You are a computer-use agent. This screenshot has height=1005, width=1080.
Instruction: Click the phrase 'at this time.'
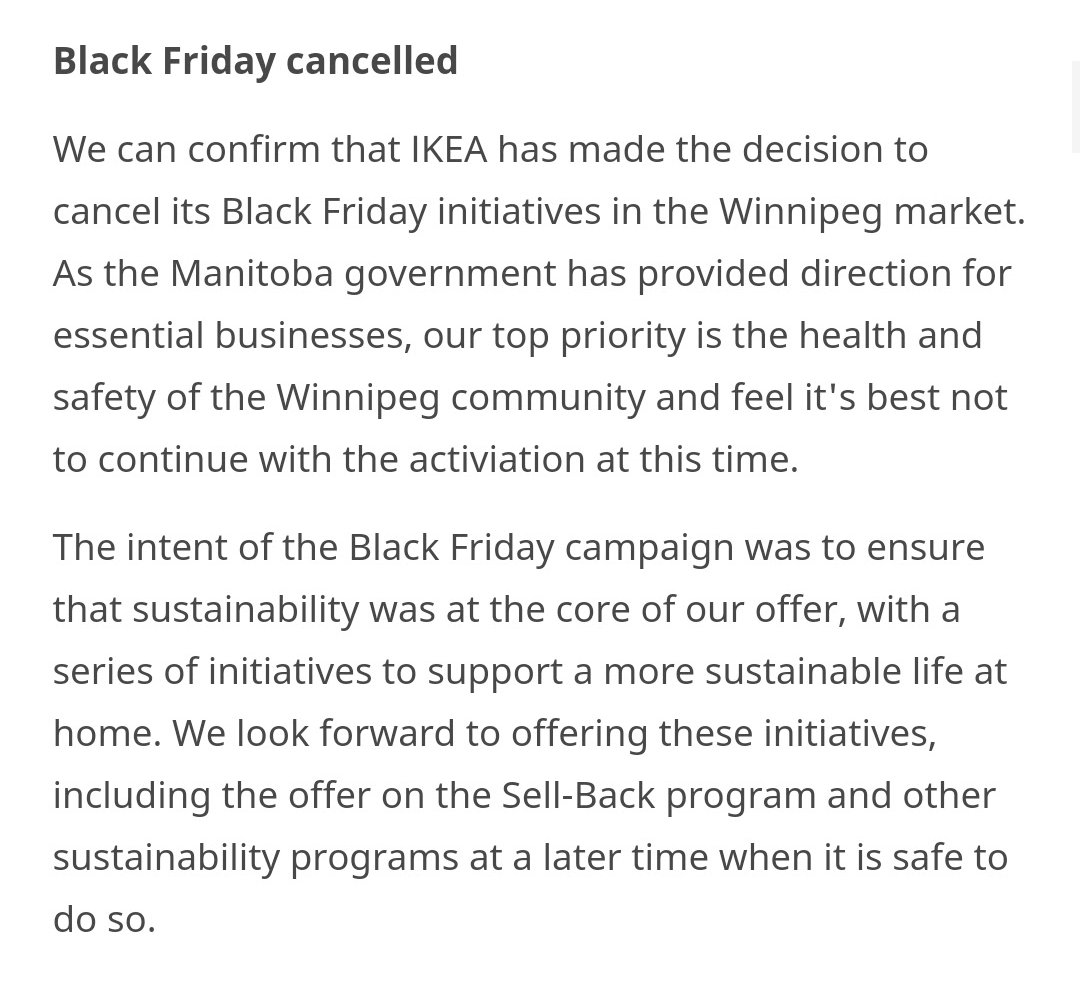point(697,459)
